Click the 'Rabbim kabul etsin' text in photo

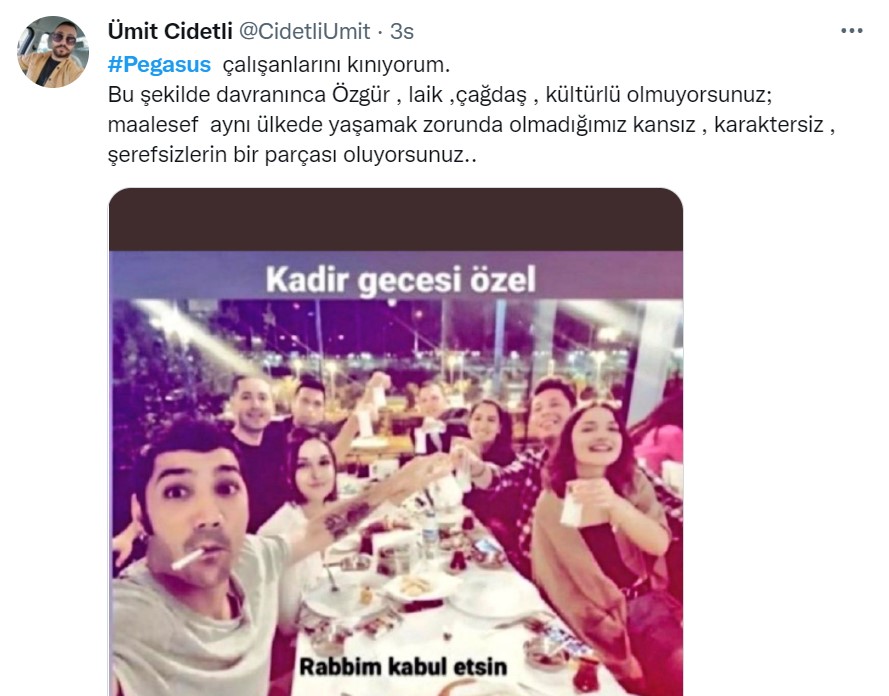pos(403,667)
